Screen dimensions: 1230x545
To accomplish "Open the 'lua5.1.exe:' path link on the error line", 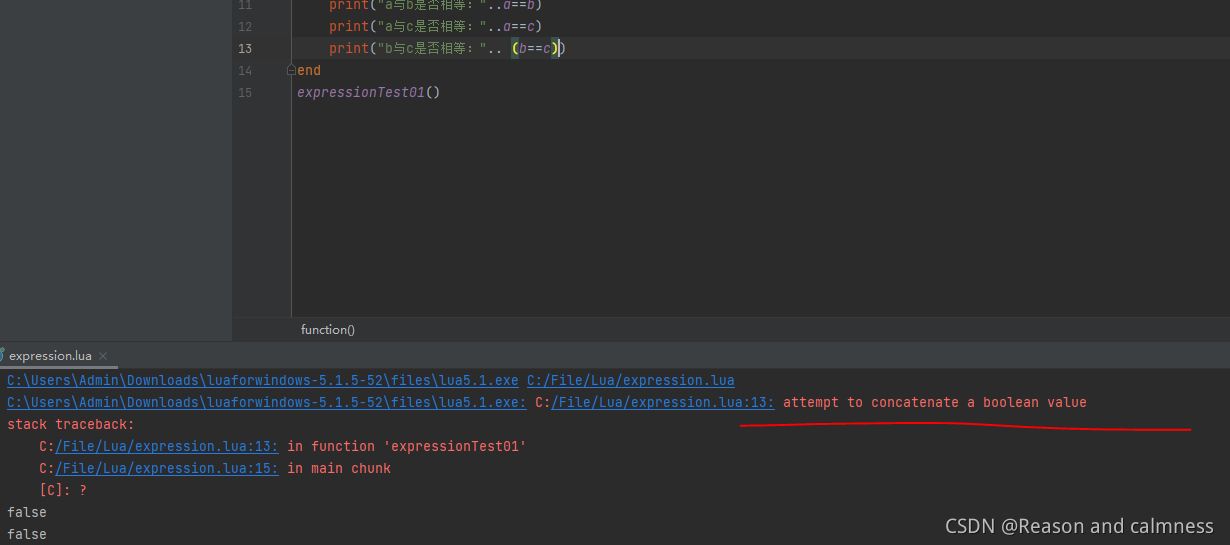I will coord(267,402).
